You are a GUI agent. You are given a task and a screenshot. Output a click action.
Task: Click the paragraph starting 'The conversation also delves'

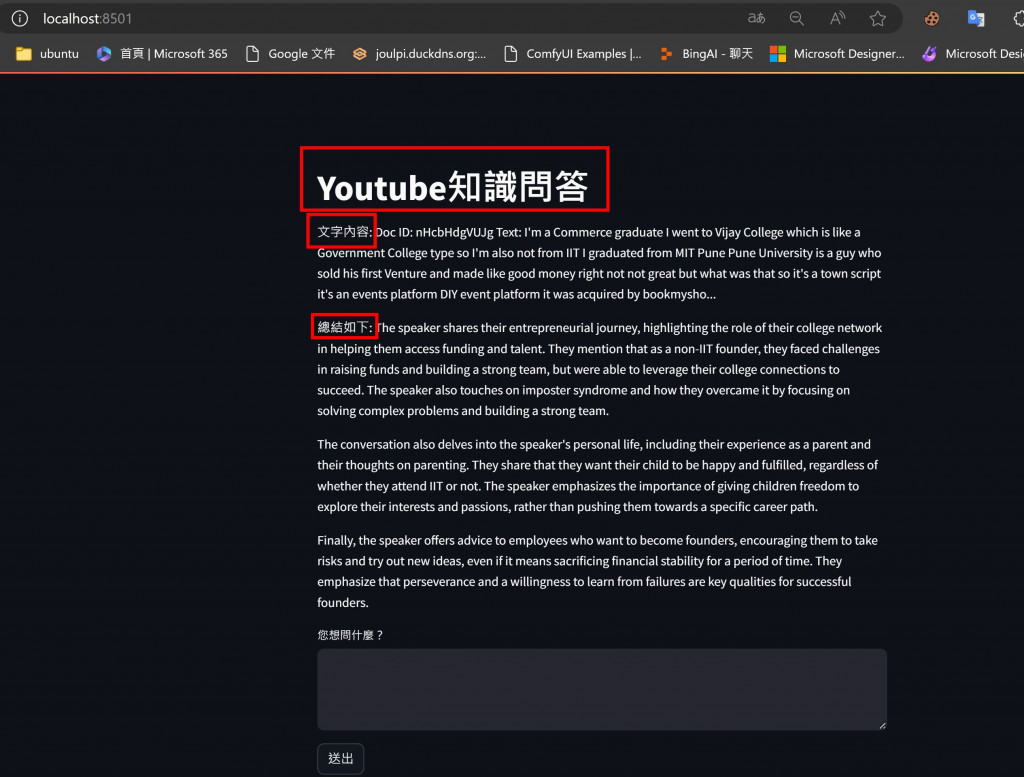[x=598, y=475]
